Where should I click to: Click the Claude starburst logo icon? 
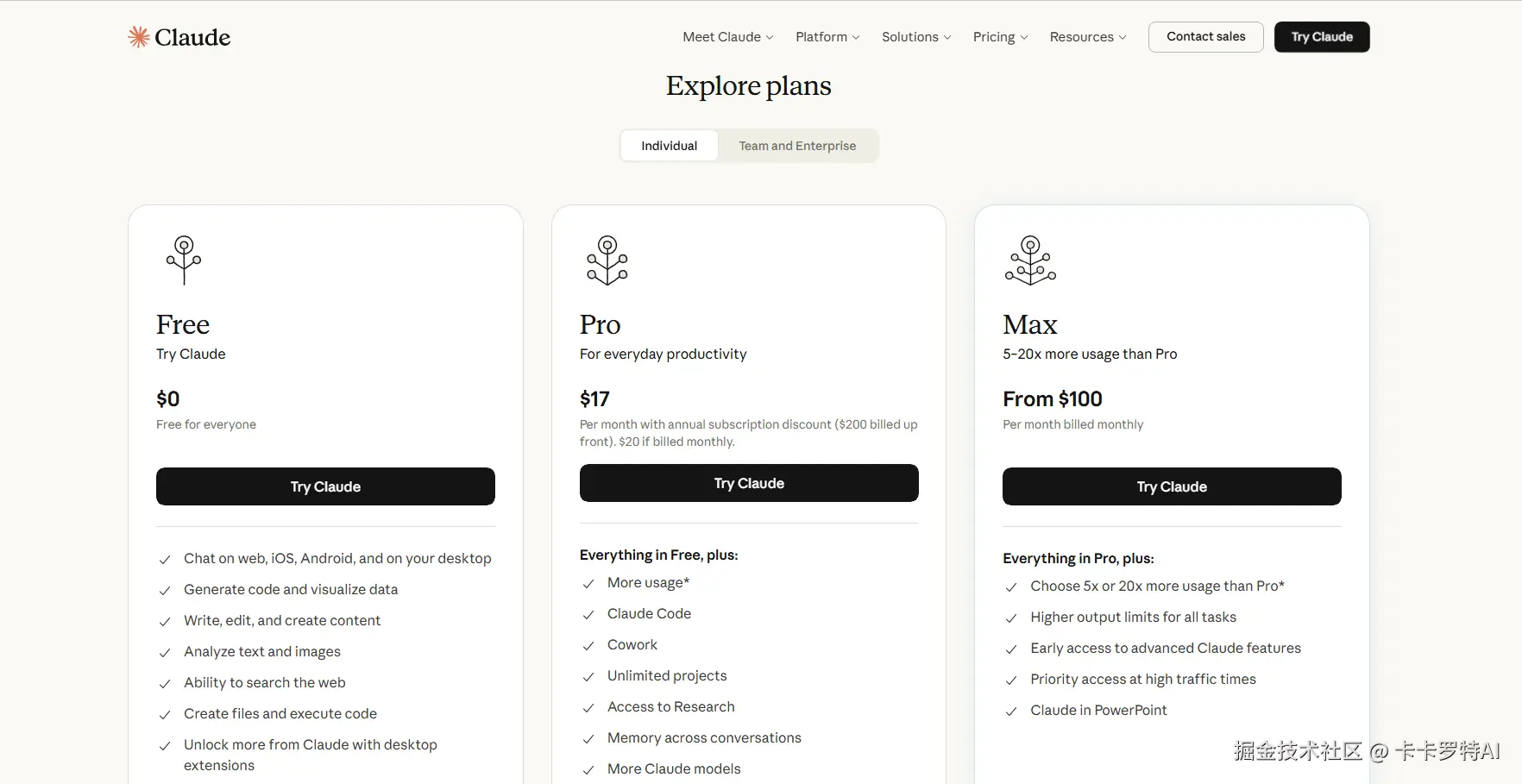tap(138, 36)
